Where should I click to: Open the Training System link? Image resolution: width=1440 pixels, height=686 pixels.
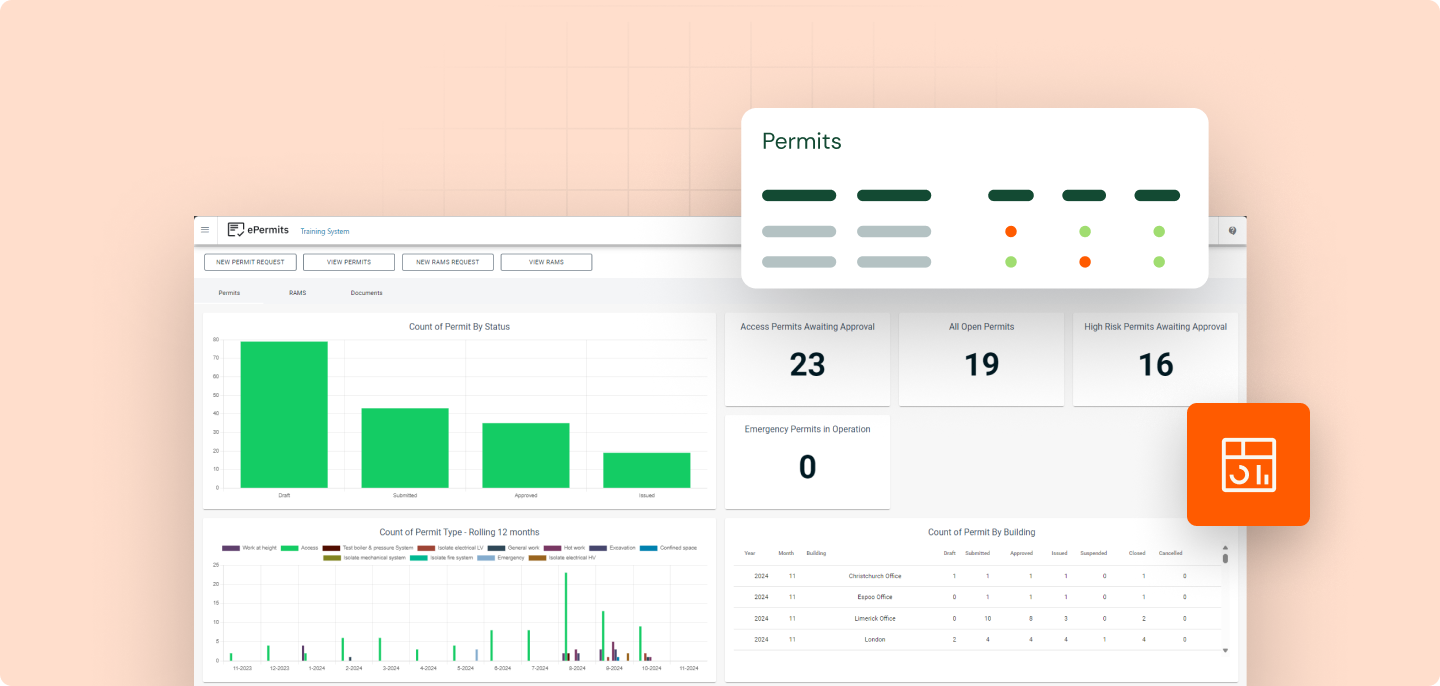(324, 231)
